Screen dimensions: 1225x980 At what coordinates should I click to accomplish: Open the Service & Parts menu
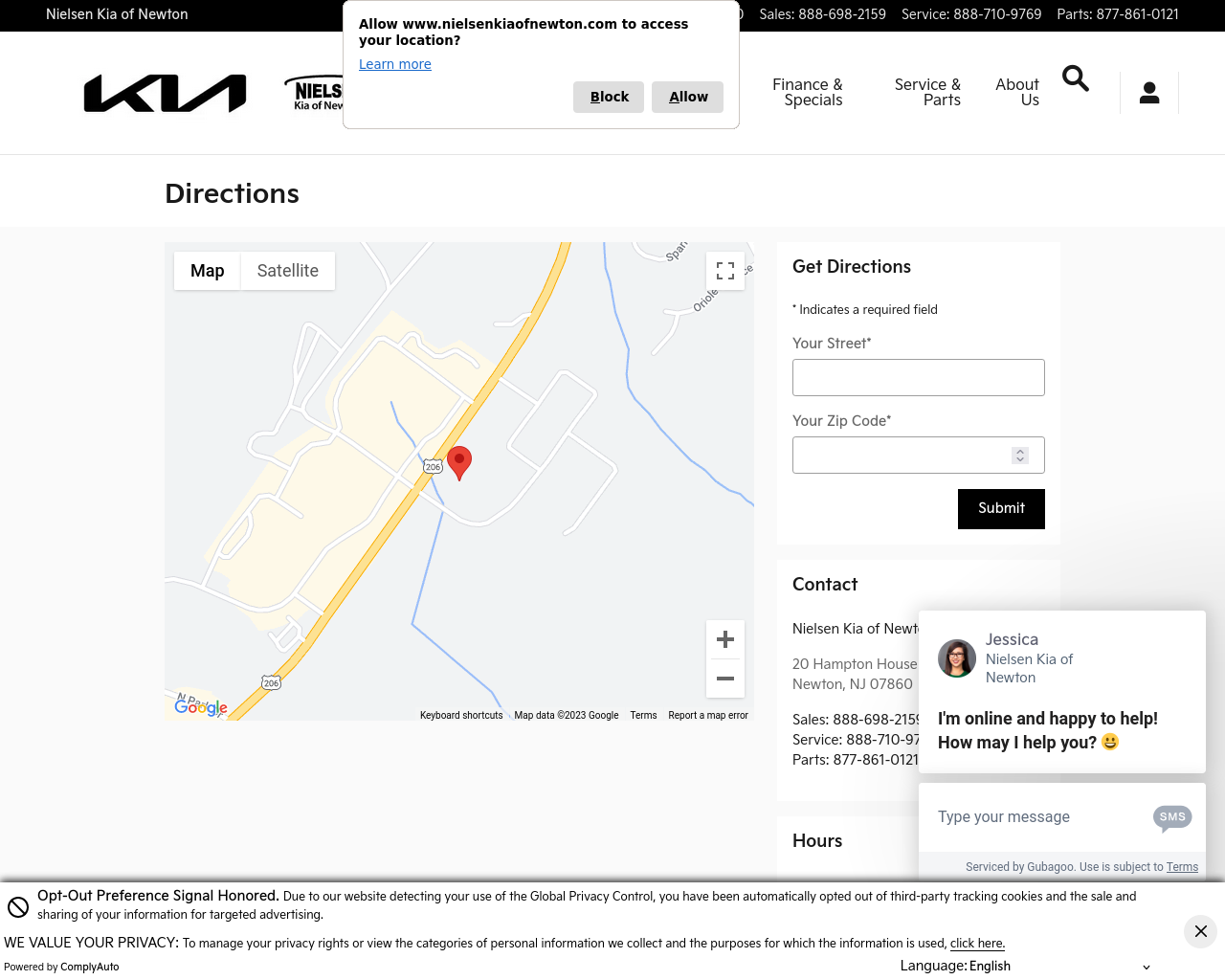point(927,92)
